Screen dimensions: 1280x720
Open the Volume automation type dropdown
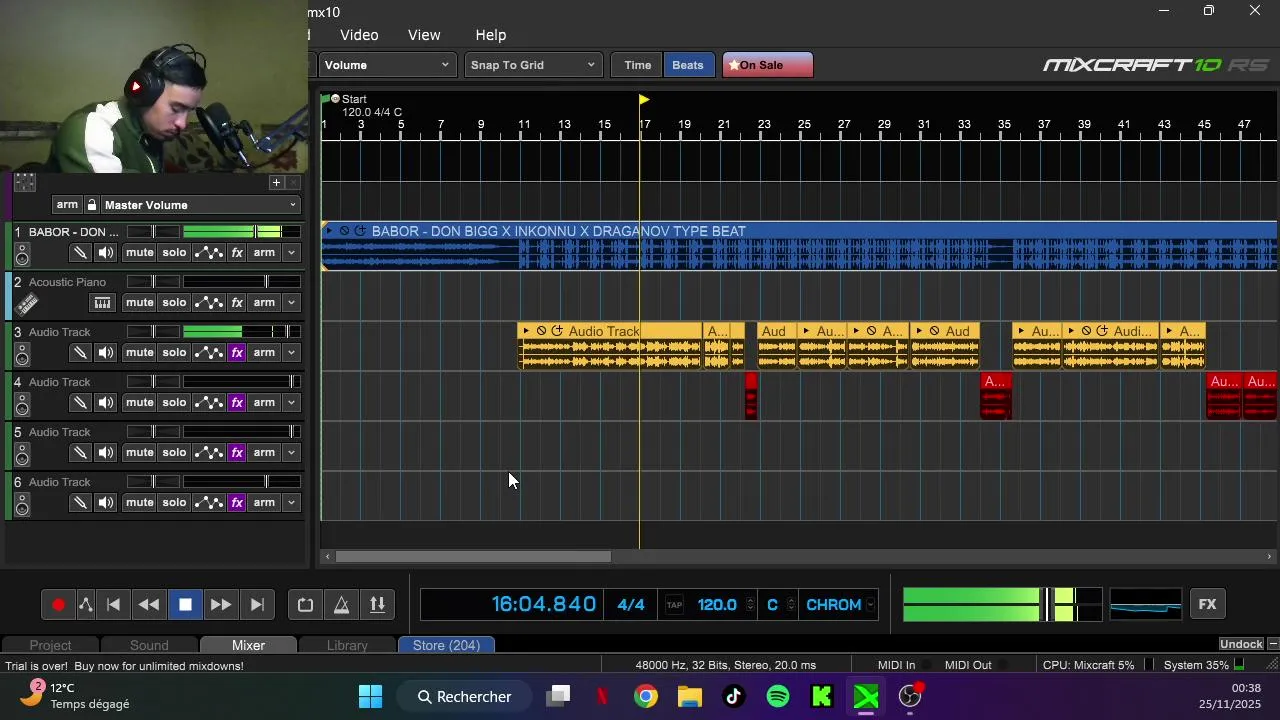[x=387, y=65]
